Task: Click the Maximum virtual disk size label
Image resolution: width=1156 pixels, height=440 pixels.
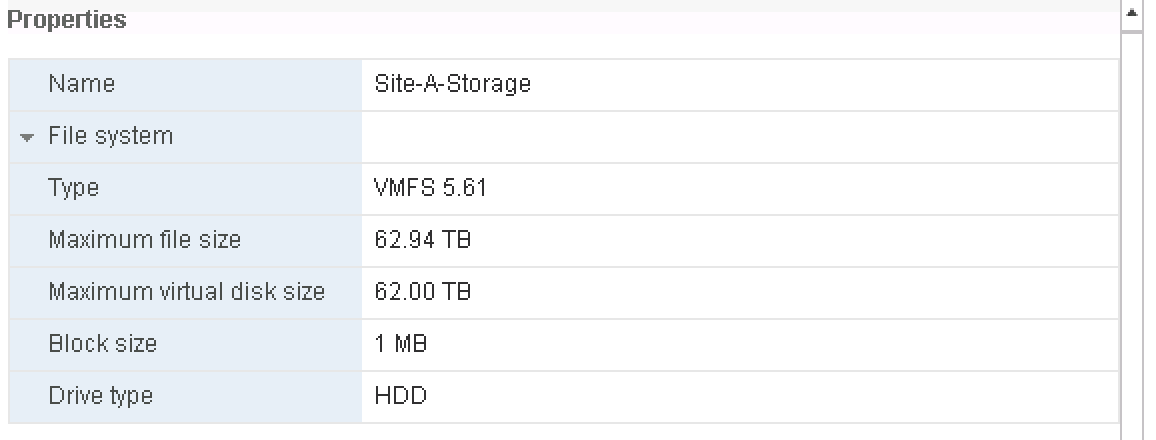Action: tap(187, 292)
